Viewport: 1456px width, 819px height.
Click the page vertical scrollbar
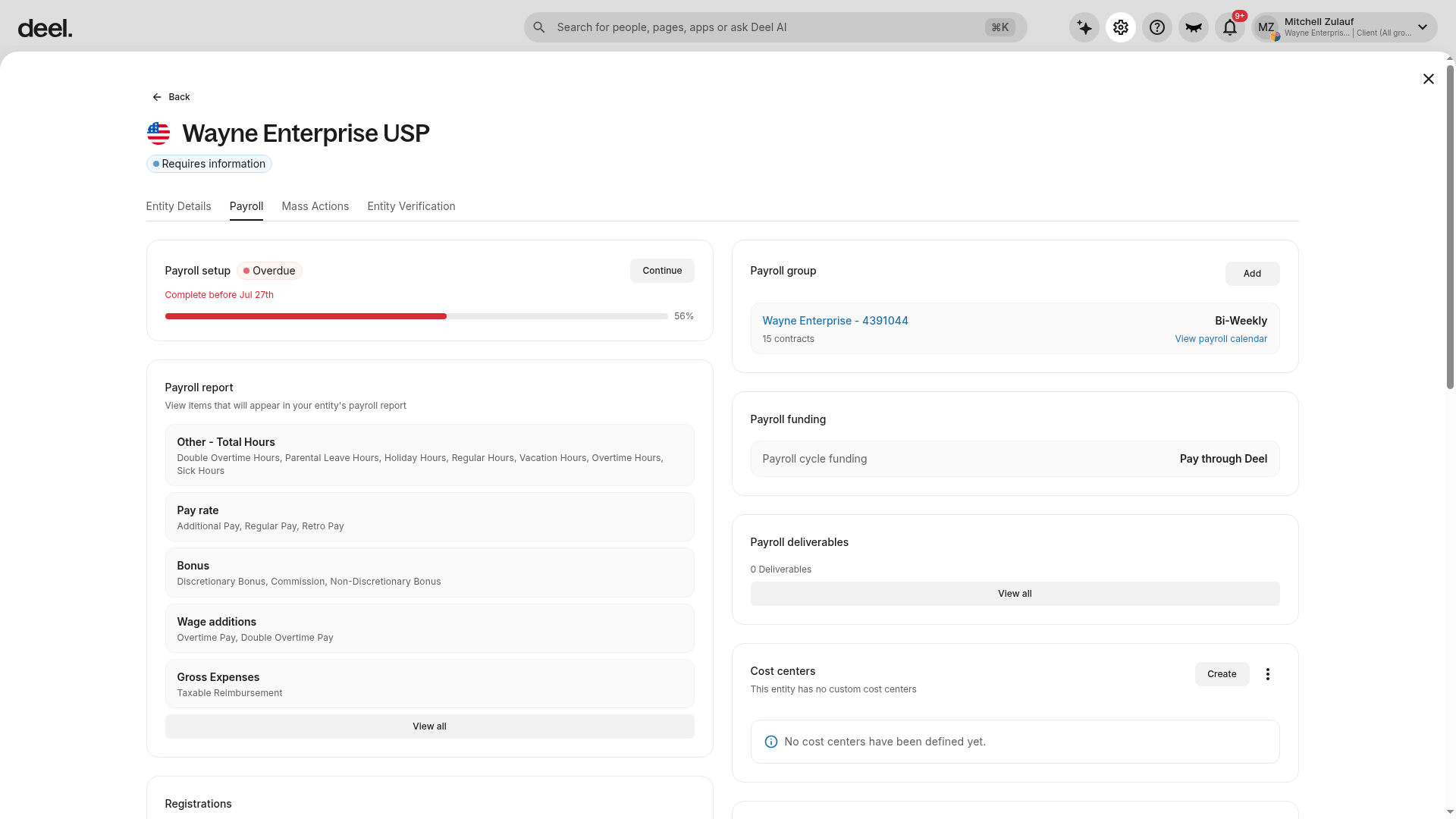[x=1451, y=227]
